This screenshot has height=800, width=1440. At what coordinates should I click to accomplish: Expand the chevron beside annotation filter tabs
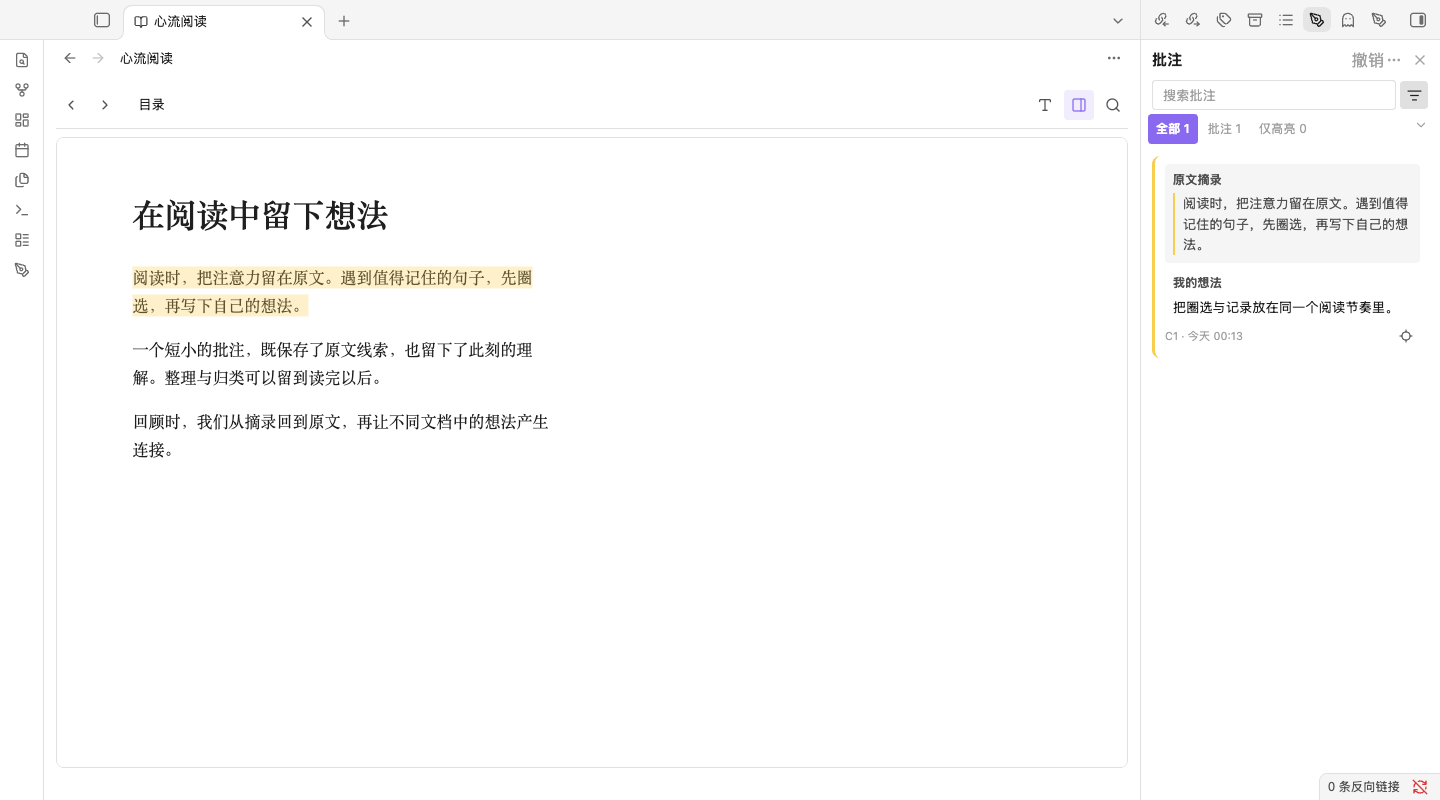[x=1421, y=125]
